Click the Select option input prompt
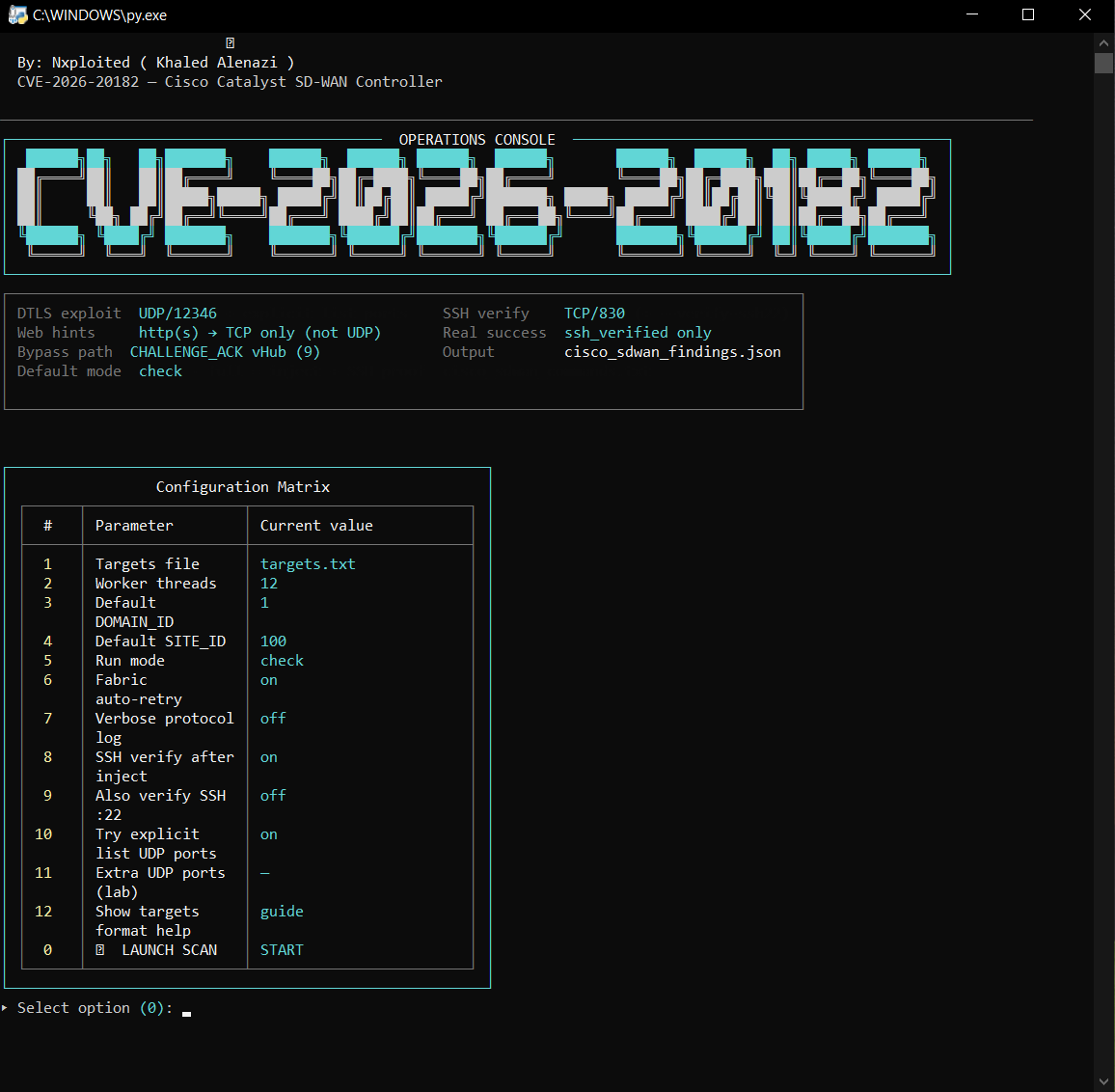This screenshot has height=1092, width=1115. point(95,1008)
